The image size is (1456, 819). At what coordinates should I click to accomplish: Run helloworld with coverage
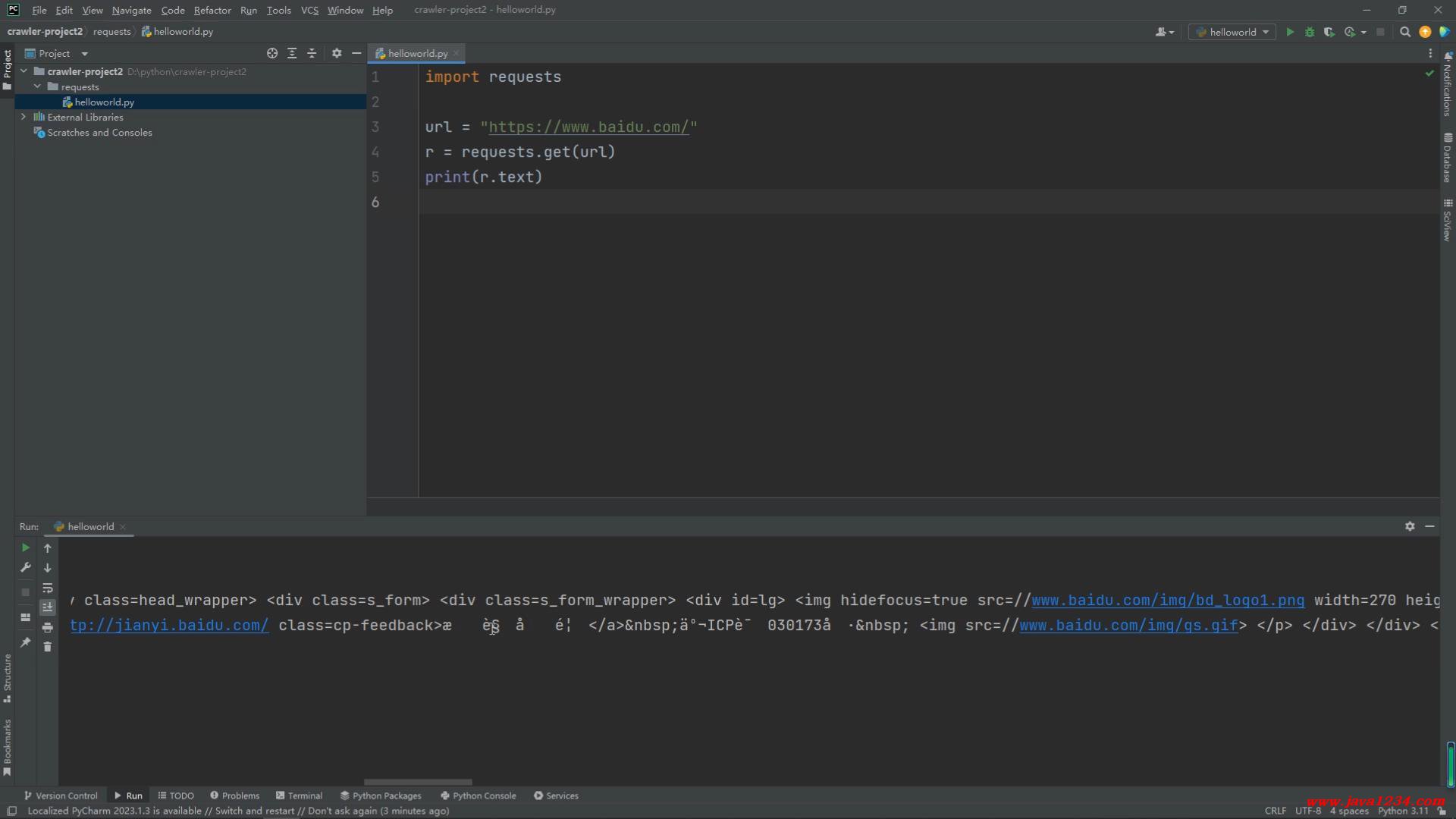coord(1329,32)
